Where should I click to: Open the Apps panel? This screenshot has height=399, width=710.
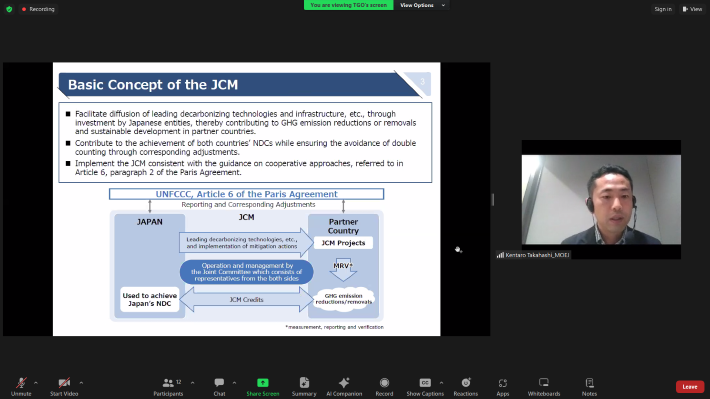pyautogui.click(x=503, y=387)
